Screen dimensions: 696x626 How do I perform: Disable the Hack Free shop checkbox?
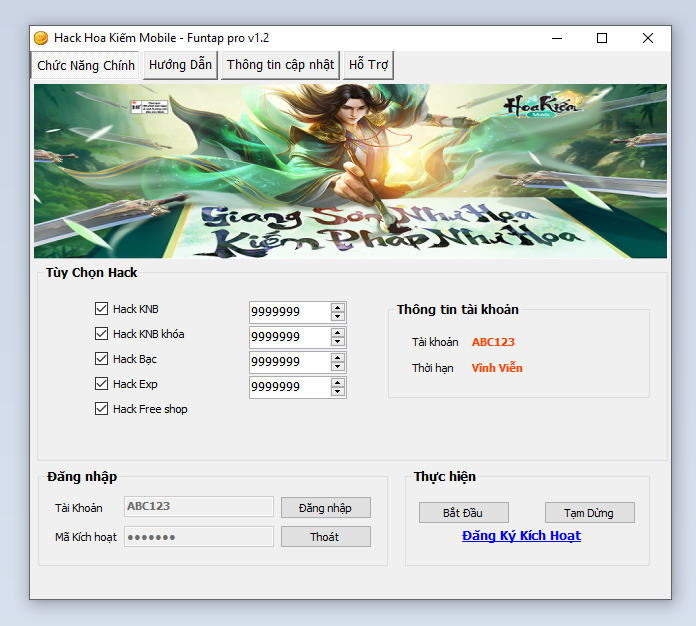click(x=101, y=409)
